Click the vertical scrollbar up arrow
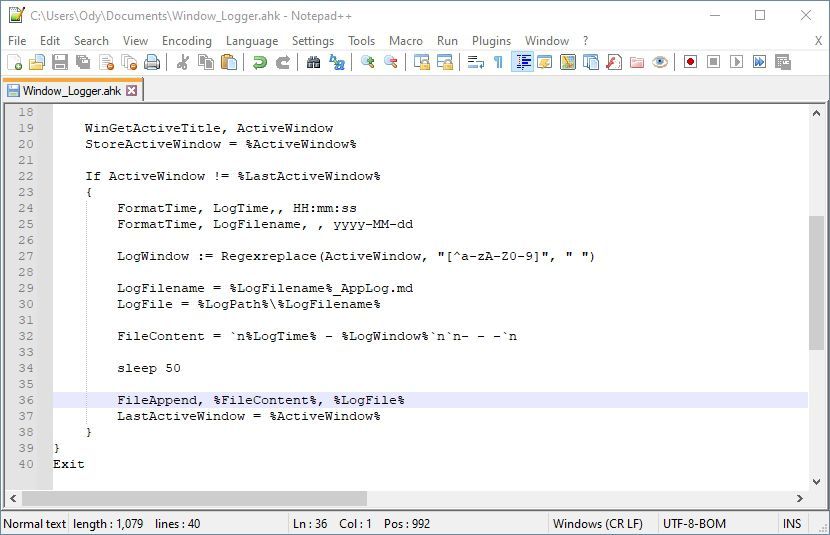 (816, 113)
